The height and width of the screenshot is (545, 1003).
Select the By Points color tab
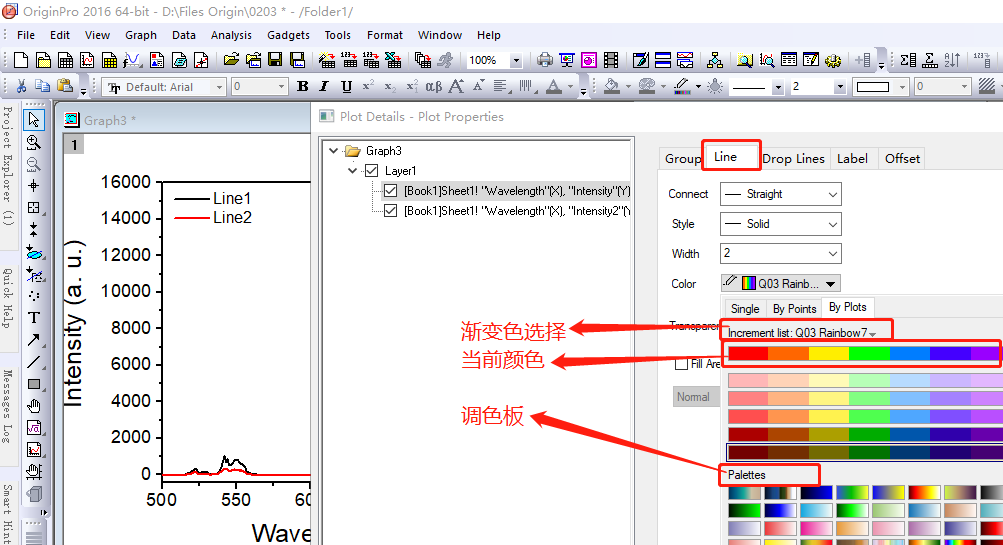click(x=794, y=309)
